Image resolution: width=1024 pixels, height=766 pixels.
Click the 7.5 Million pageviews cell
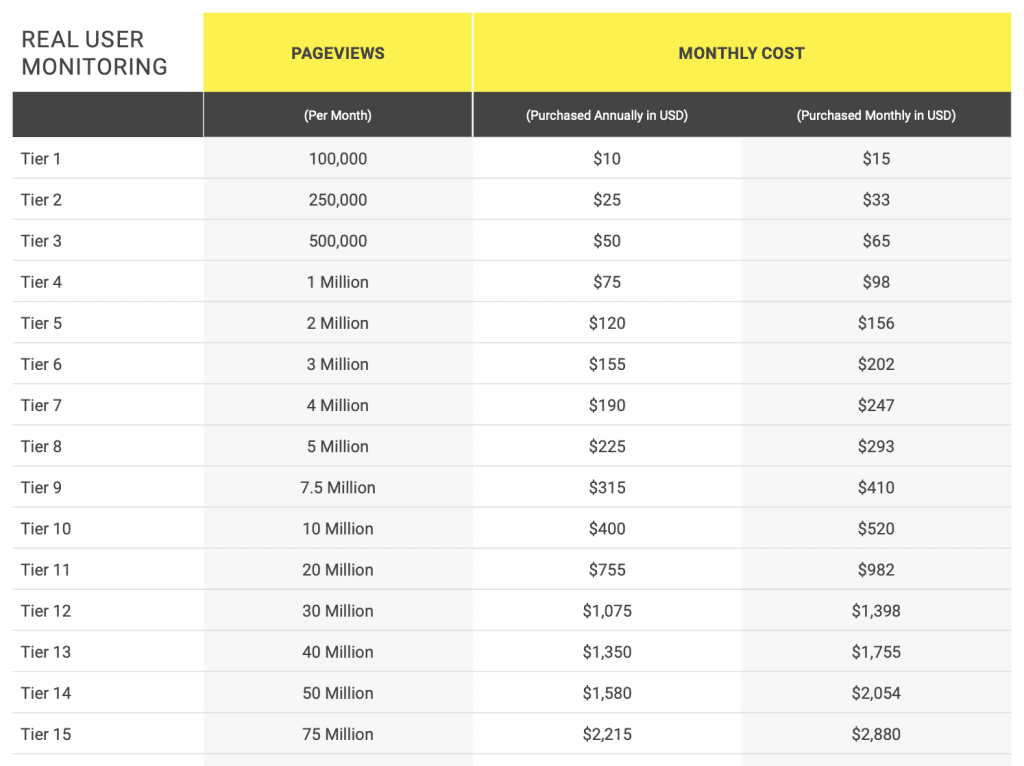click(x=338, y=487)
